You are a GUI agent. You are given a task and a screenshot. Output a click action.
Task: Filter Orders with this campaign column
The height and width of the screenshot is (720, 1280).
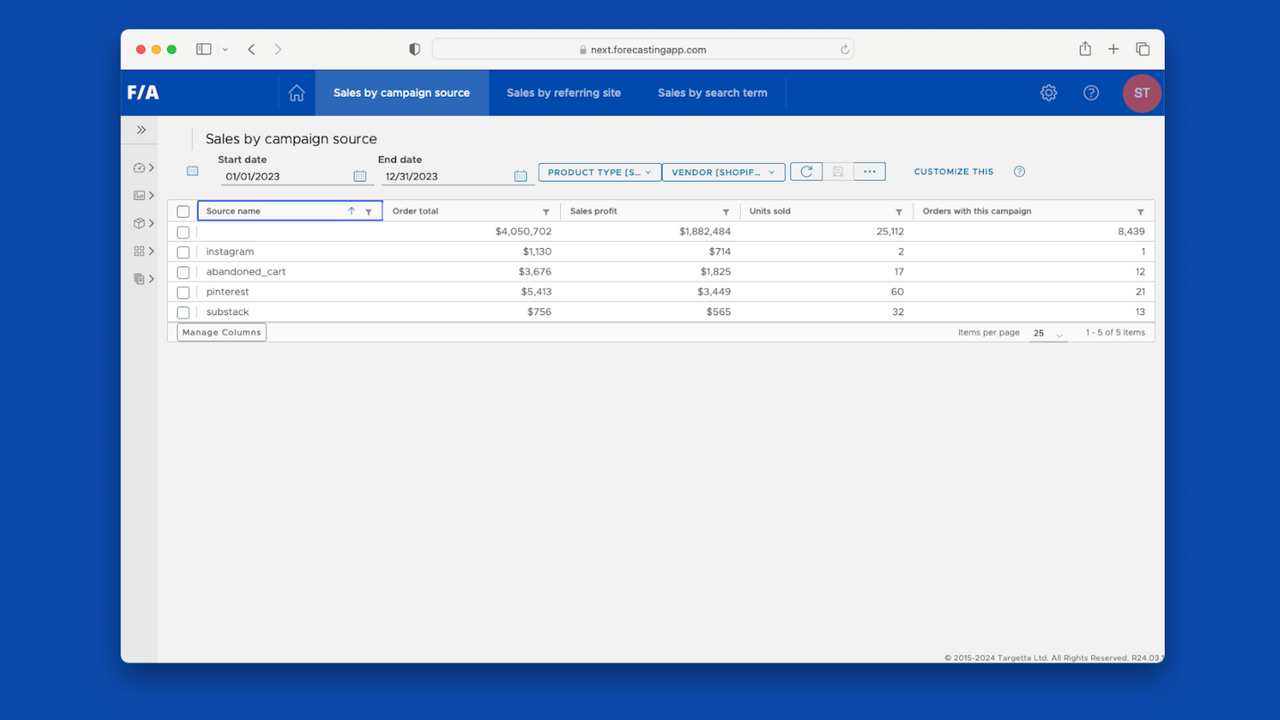[1141, 212]
